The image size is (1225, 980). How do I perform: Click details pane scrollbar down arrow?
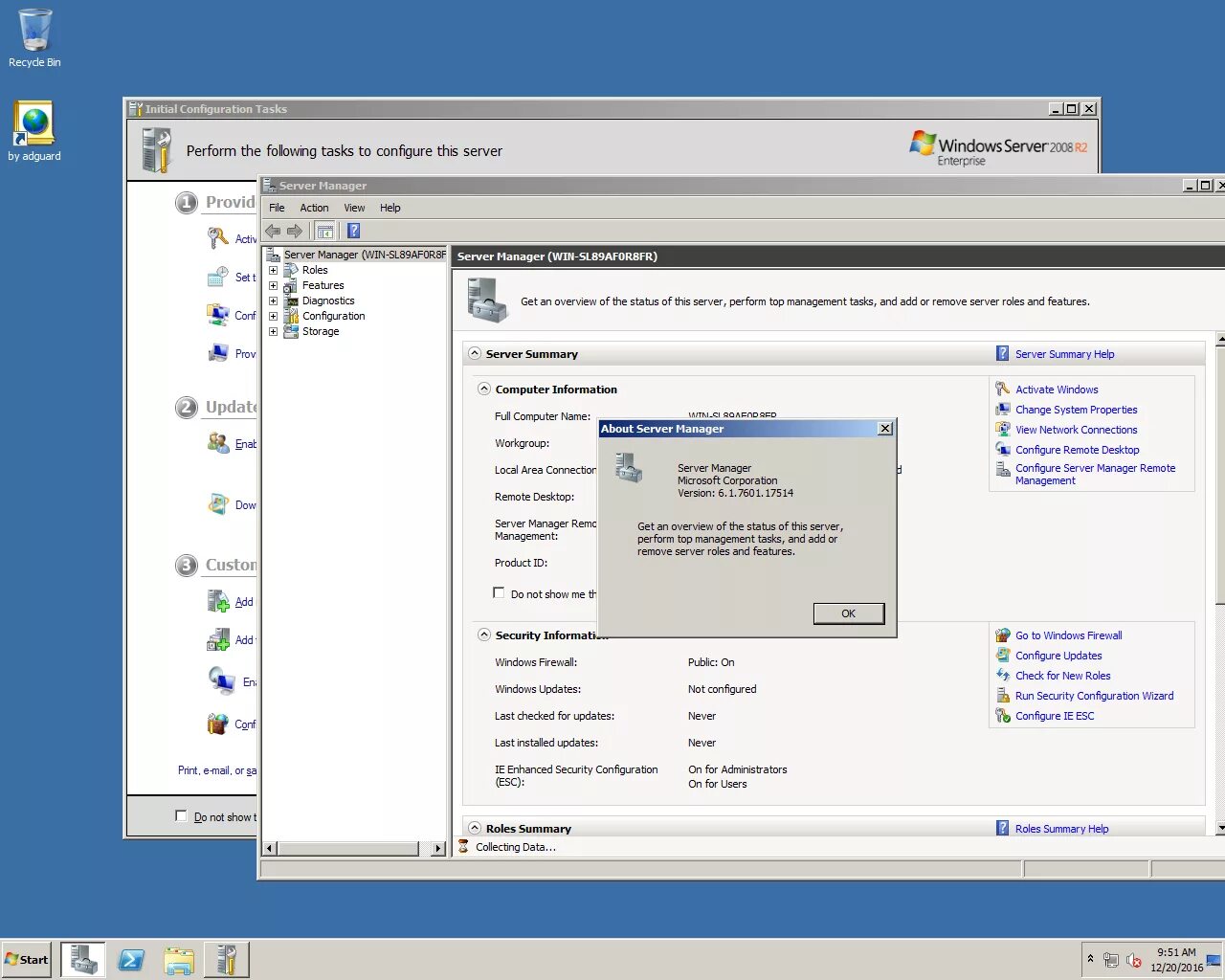click(x=1220, y=827)
